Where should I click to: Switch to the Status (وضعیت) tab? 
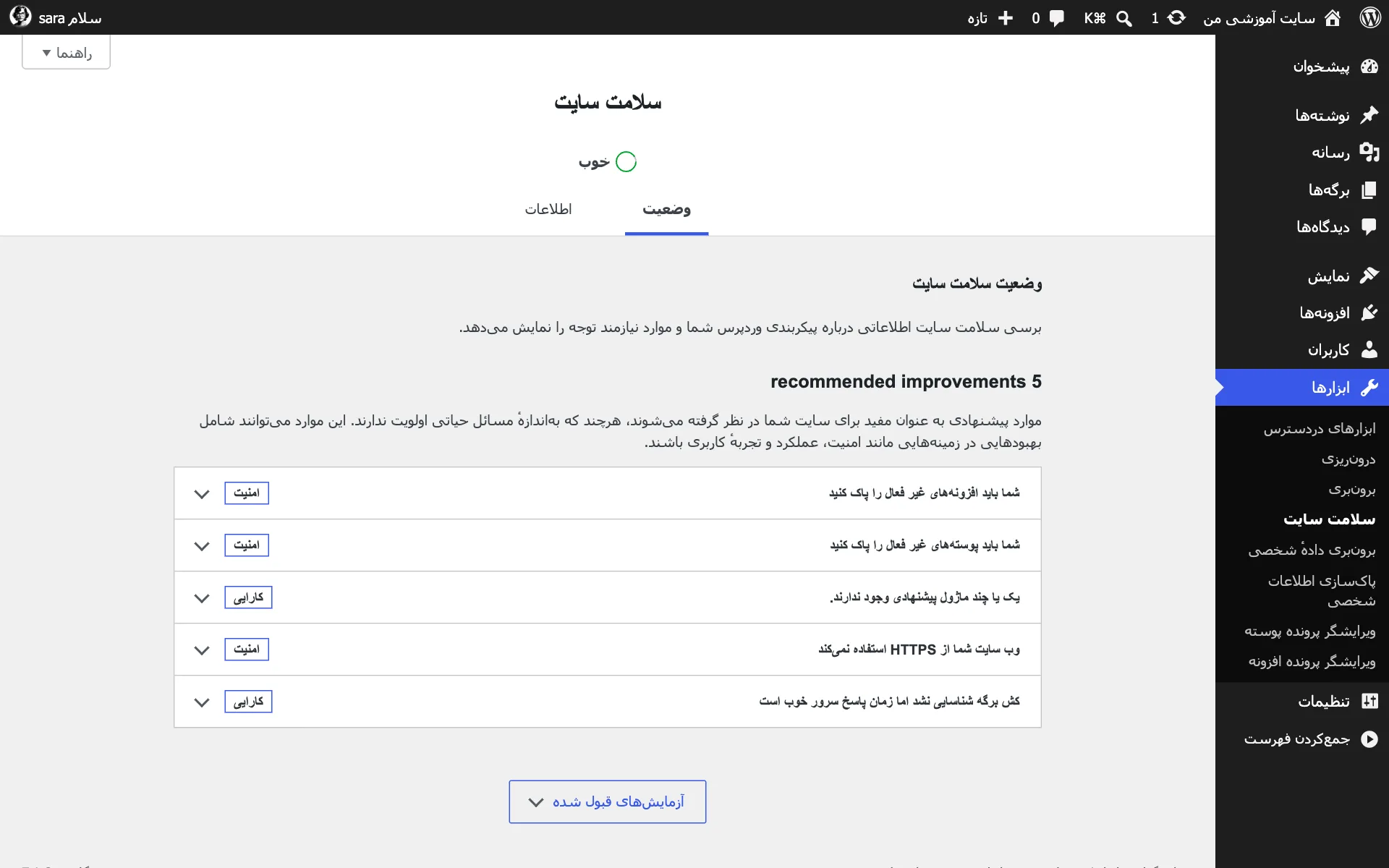coord(666,209)
